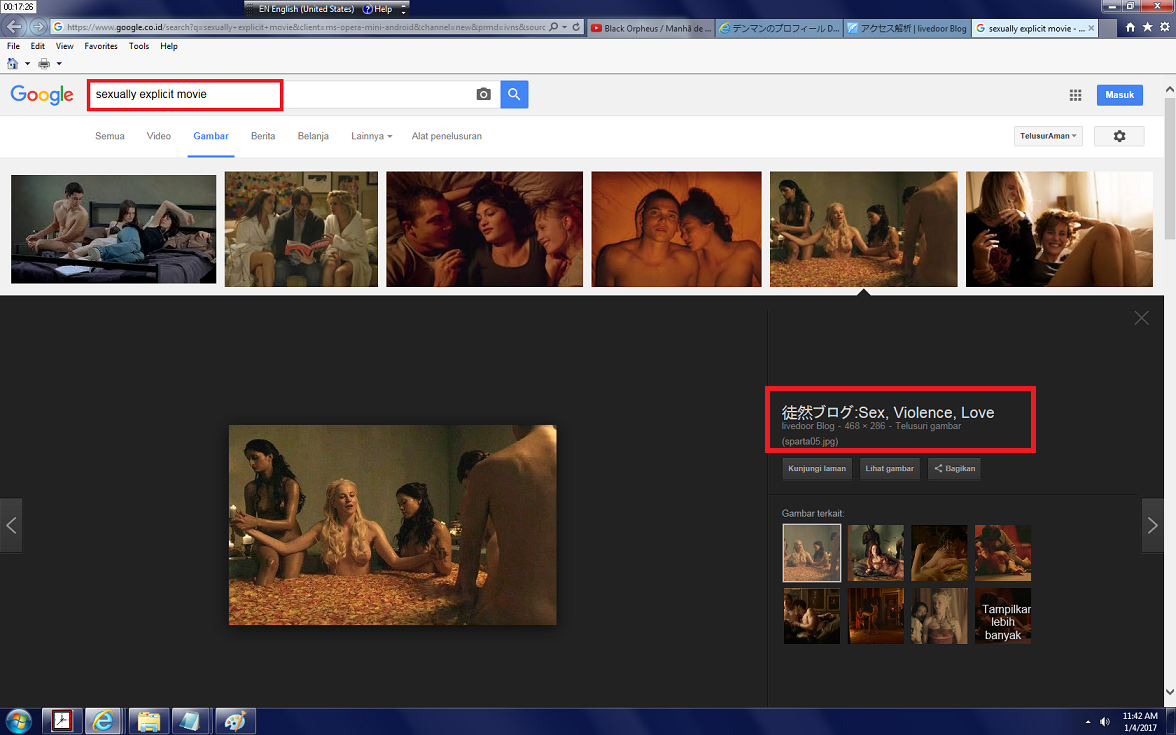Click the browser Home icon at top right
The image size is (1176, 735).
pyautogui.click(x=1130, y=27)
